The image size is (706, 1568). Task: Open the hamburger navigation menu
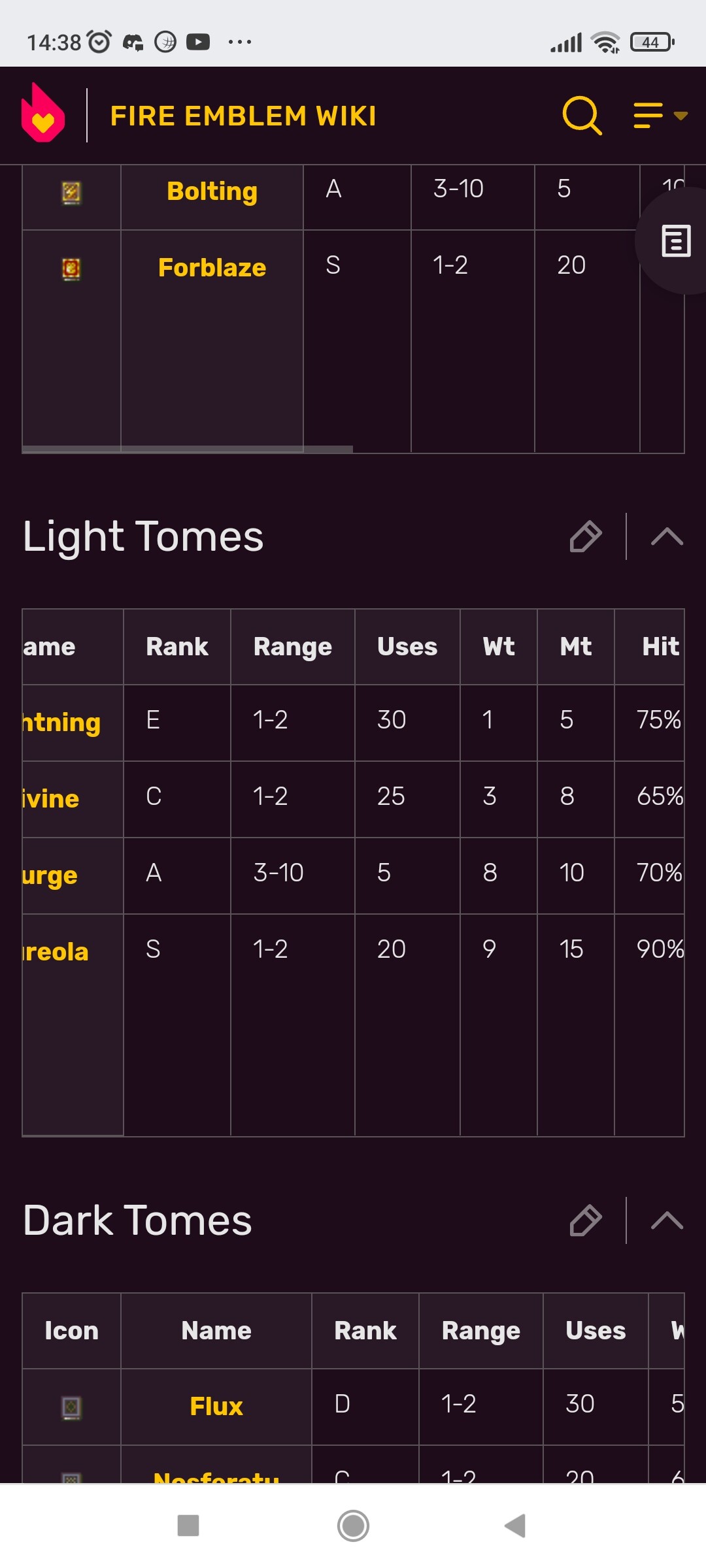[x=660, y=115]
